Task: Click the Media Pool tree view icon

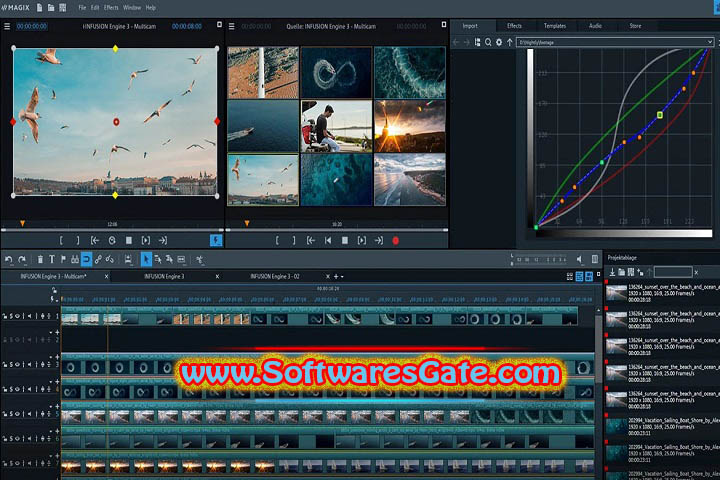Action: click(x=478, y=42)
